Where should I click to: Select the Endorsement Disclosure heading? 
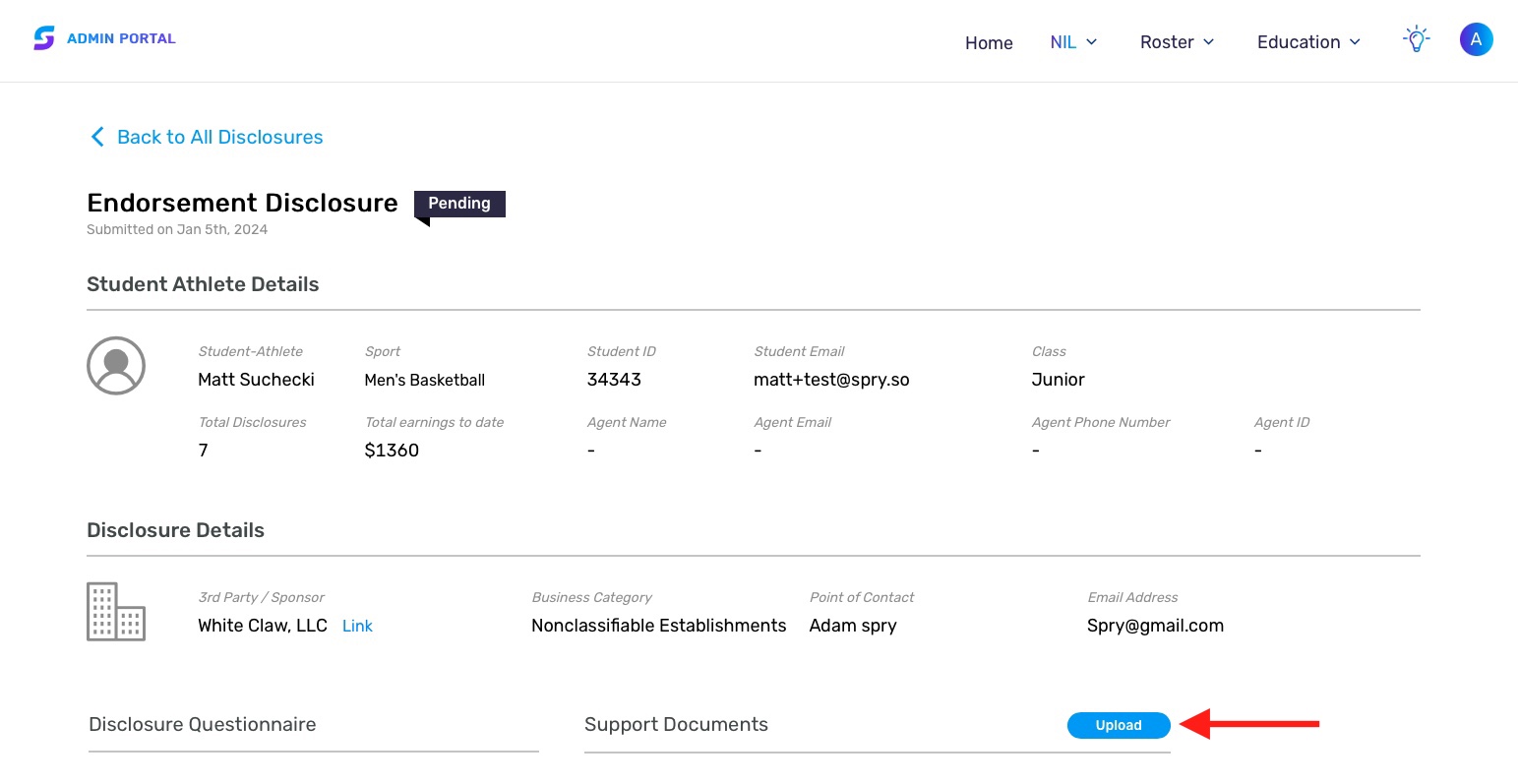(x=242, y=203)
